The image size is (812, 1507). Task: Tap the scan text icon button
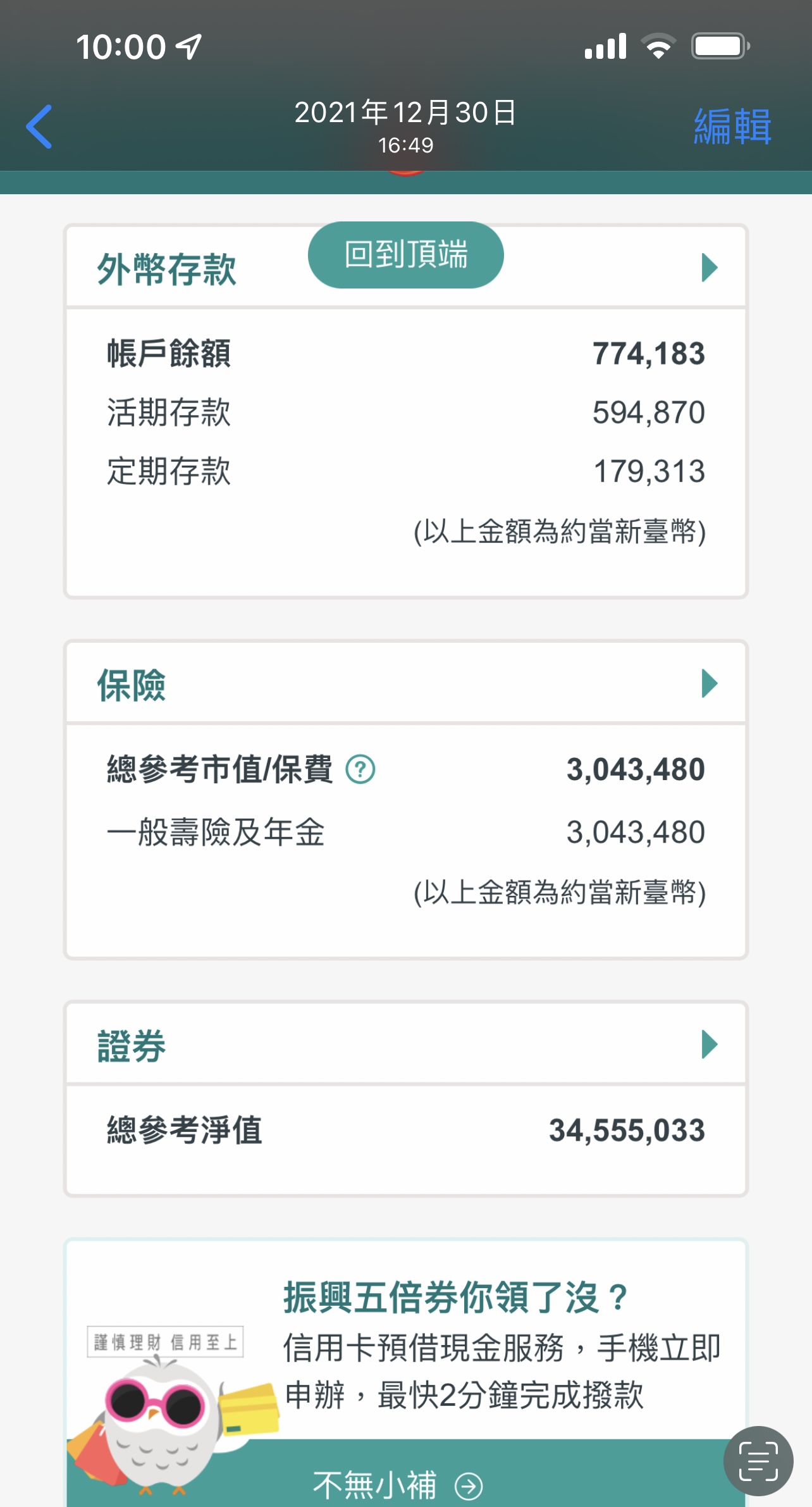(758, 1461)
